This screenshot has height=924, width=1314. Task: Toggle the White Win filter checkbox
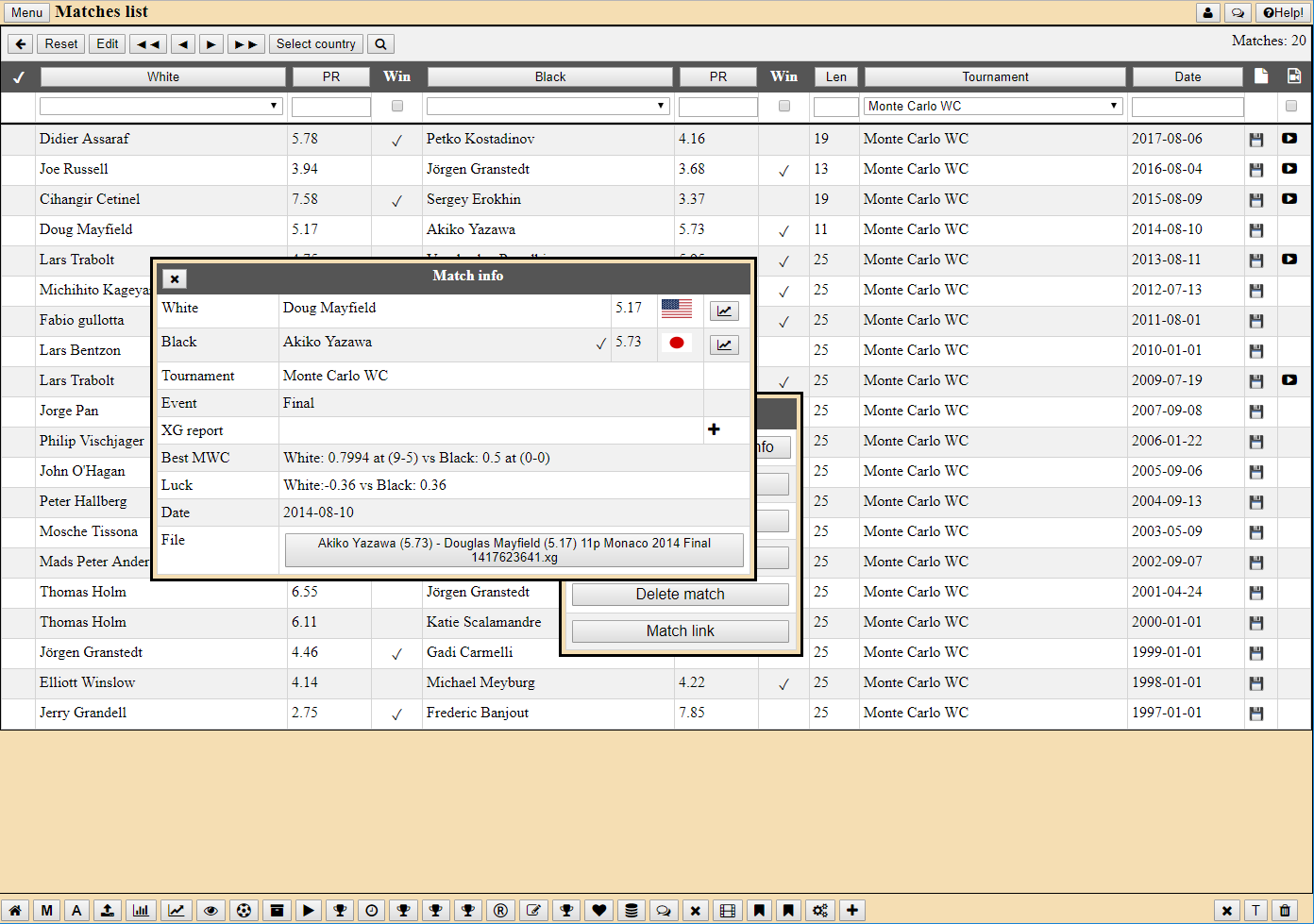pos(397,106)
